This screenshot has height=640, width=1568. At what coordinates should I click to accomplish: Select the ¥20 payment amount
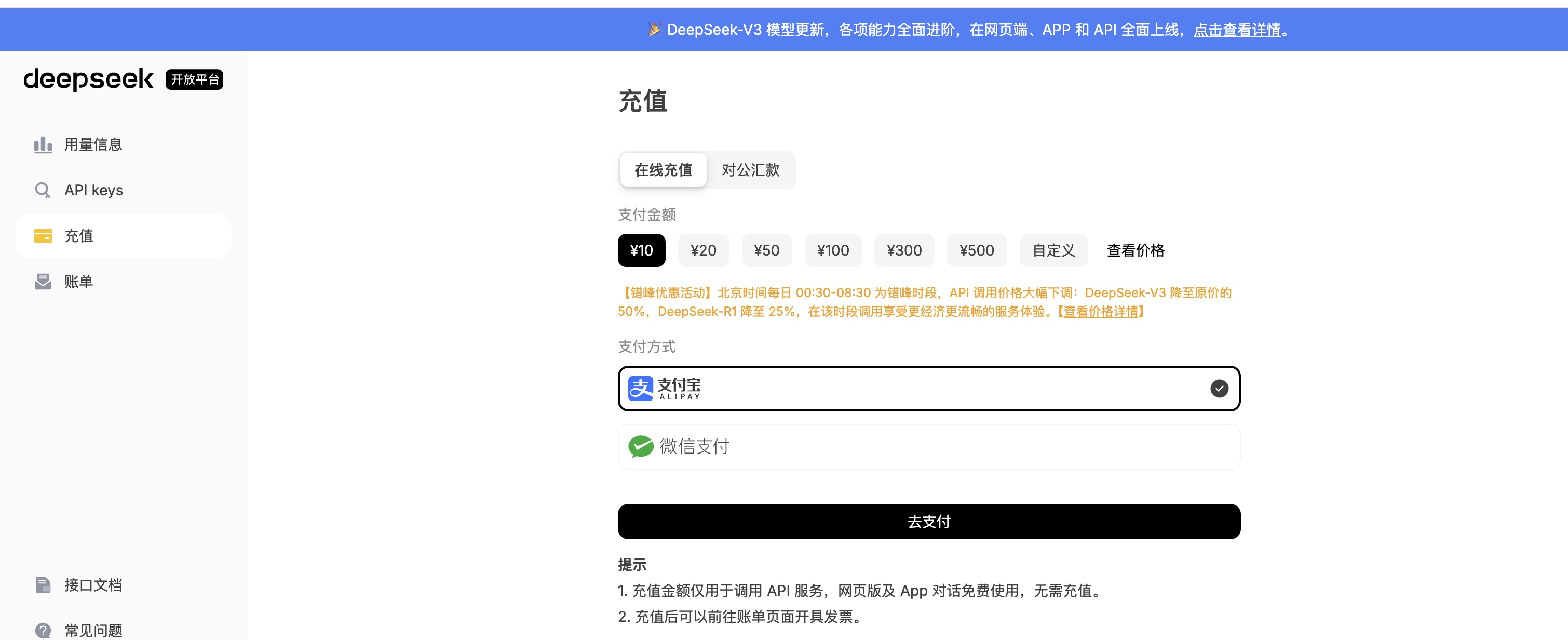[703, 250]
